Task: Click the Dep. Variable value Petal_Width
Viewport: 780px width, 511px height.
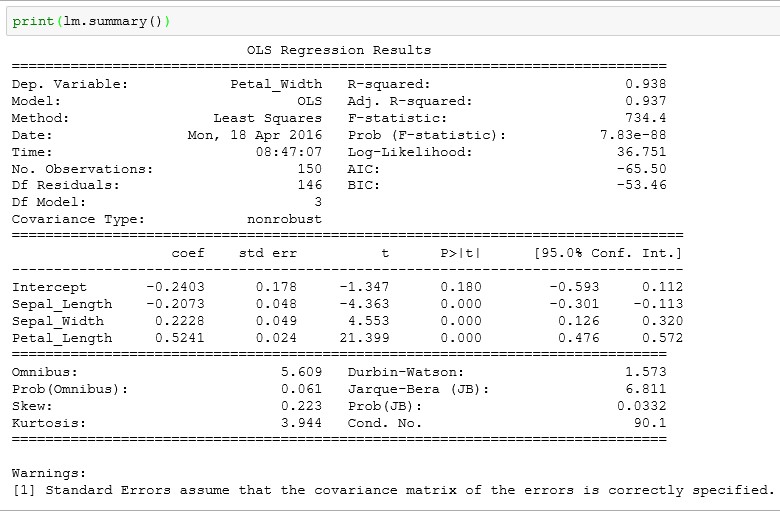Action: 276,84
